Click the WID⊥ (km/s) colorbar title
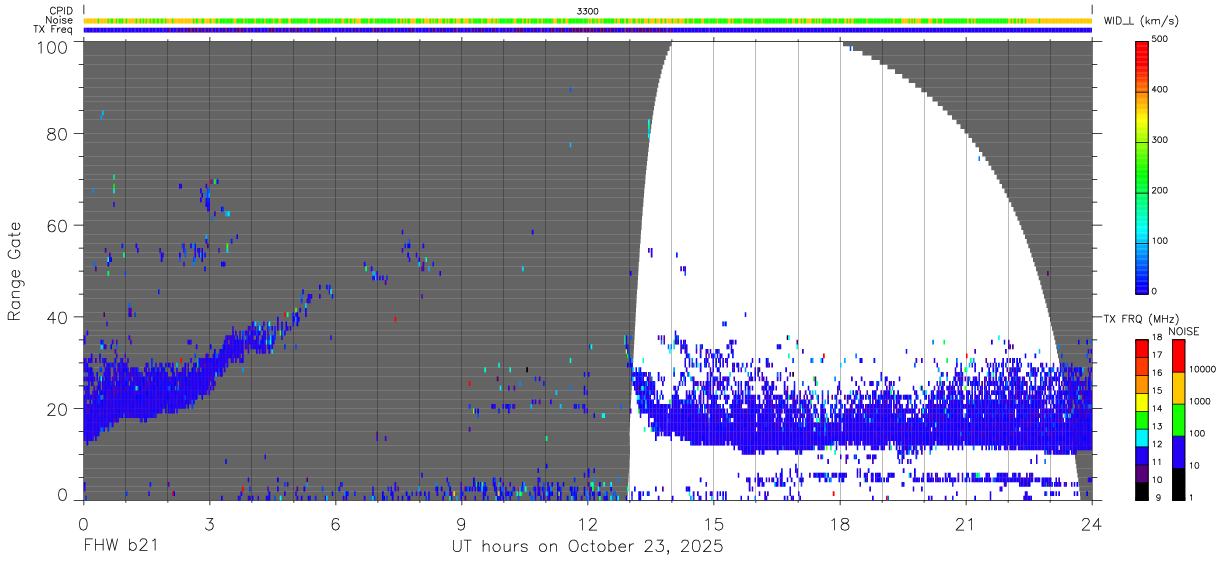Viewport: 1228px width, 567px height. tap(1141, 20)
